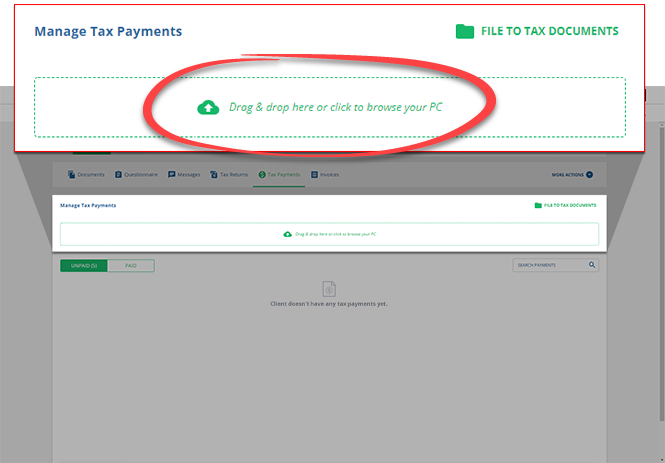This screenshot has height=463, width=665.
Task: Open the Questionnaire tab
Action: tap(137, 174)
